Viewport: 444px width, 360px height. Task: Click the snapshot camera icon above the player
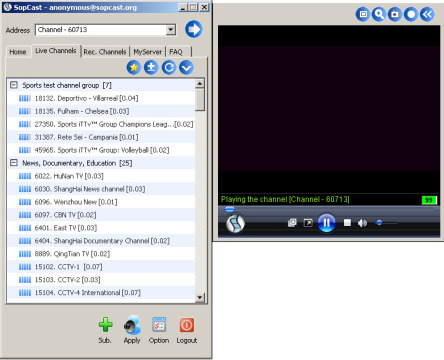(395, 14)
